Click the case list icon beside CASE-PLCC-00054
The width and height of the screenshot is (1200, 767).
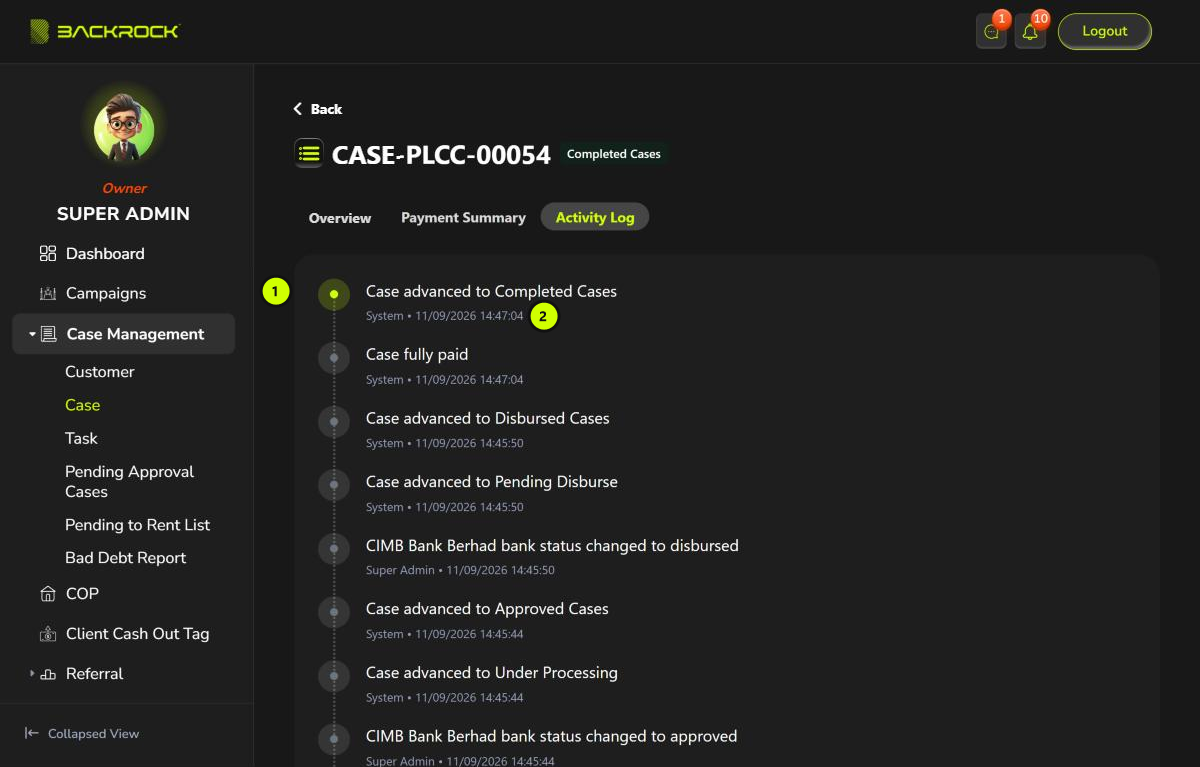309,154
